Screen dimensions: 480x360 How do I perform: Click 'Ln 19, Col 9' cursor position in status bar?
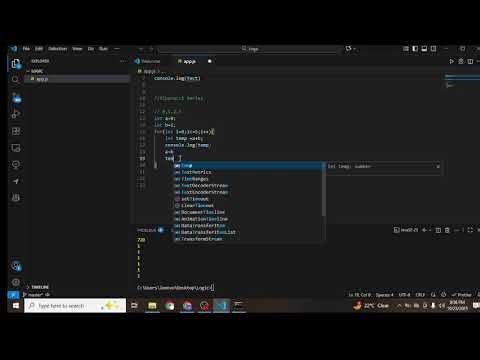360,295
